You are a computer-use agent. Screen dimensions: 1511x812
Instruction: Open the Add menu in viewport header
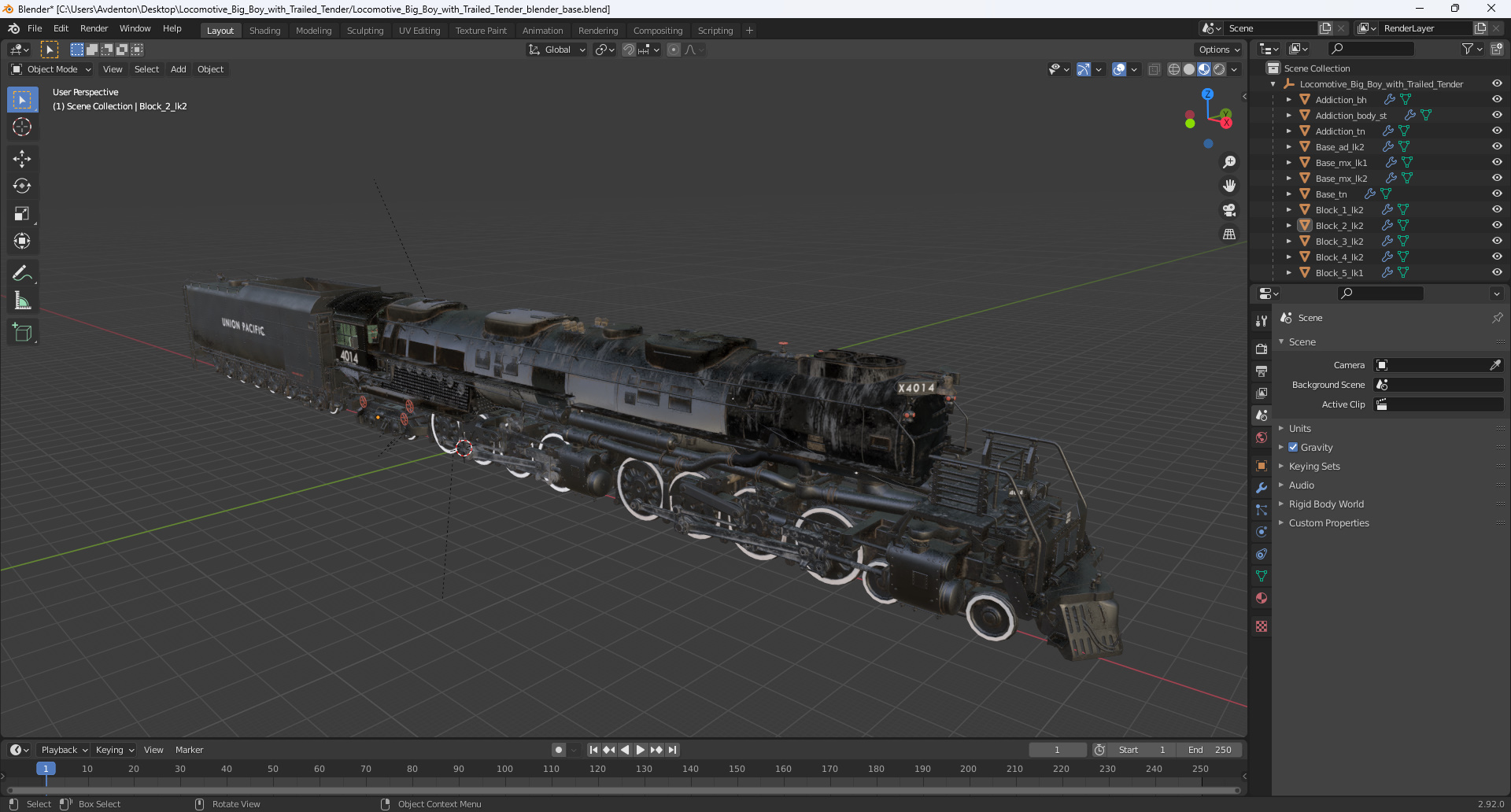[179, 69]
